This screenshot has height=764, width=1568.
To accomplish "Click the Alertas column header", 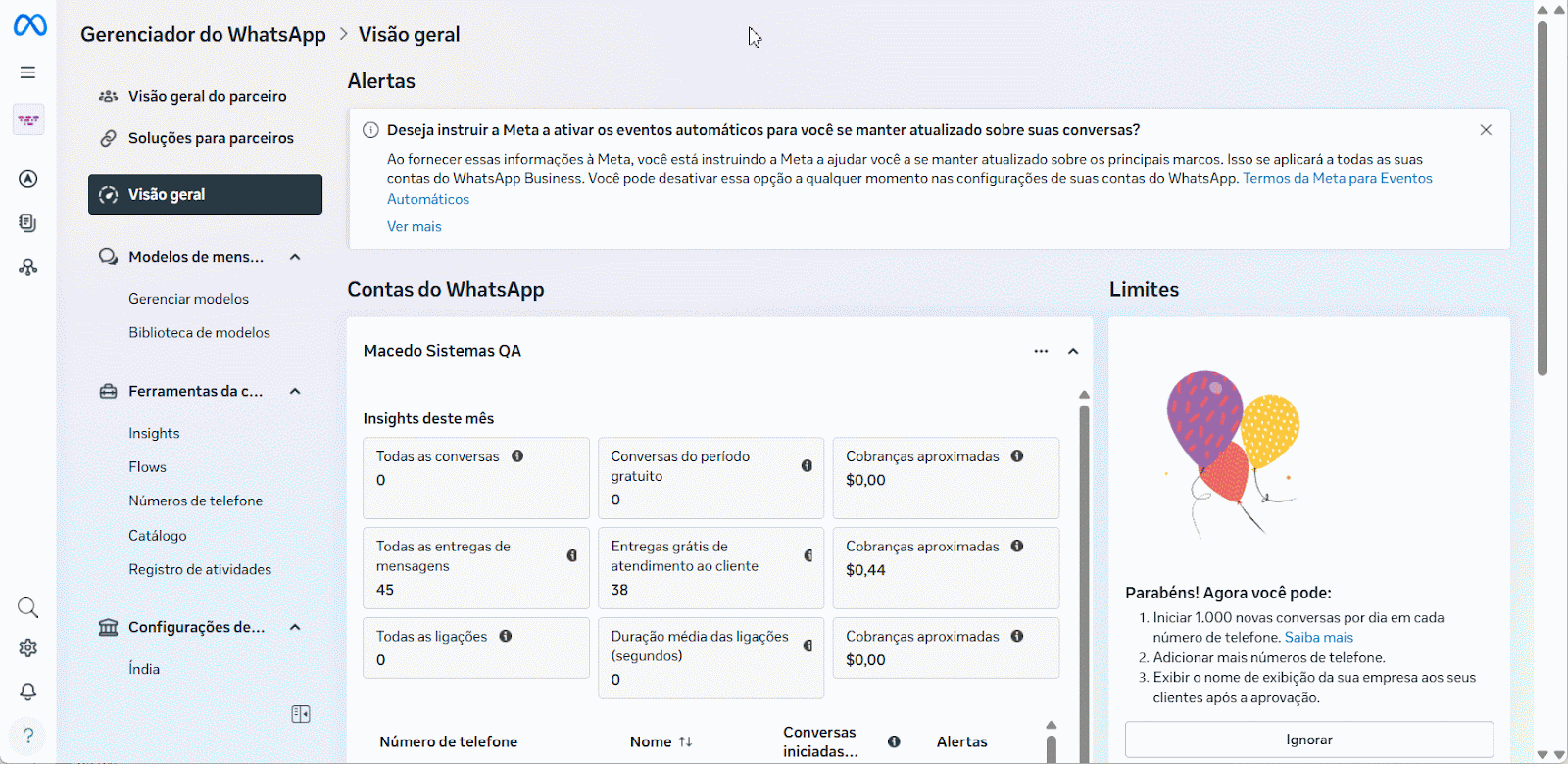I will [x=961, y=742].
